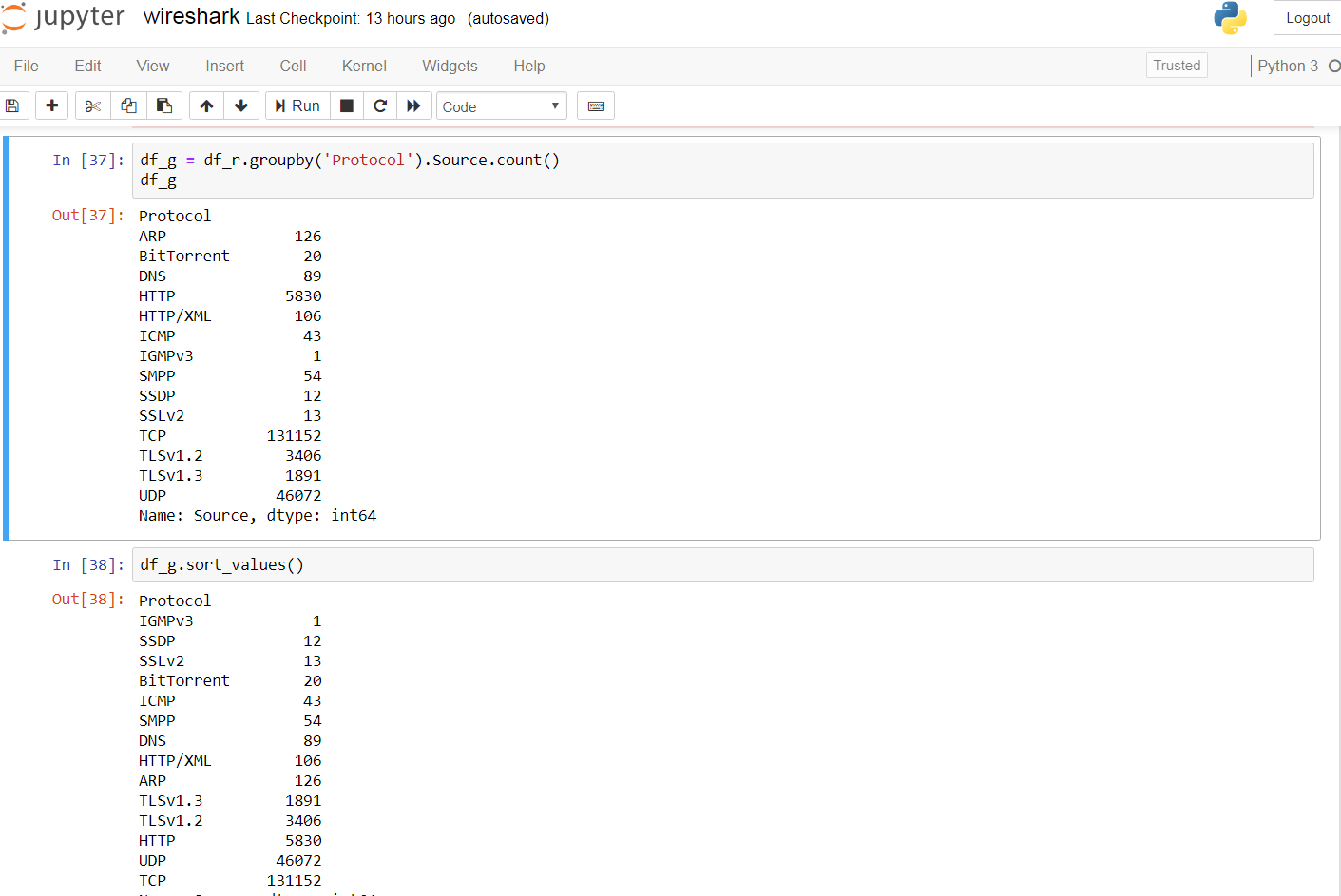Paste cells below using the paste icon
1341x896 pixels.
pyautogui.click(x=164, y=105)
